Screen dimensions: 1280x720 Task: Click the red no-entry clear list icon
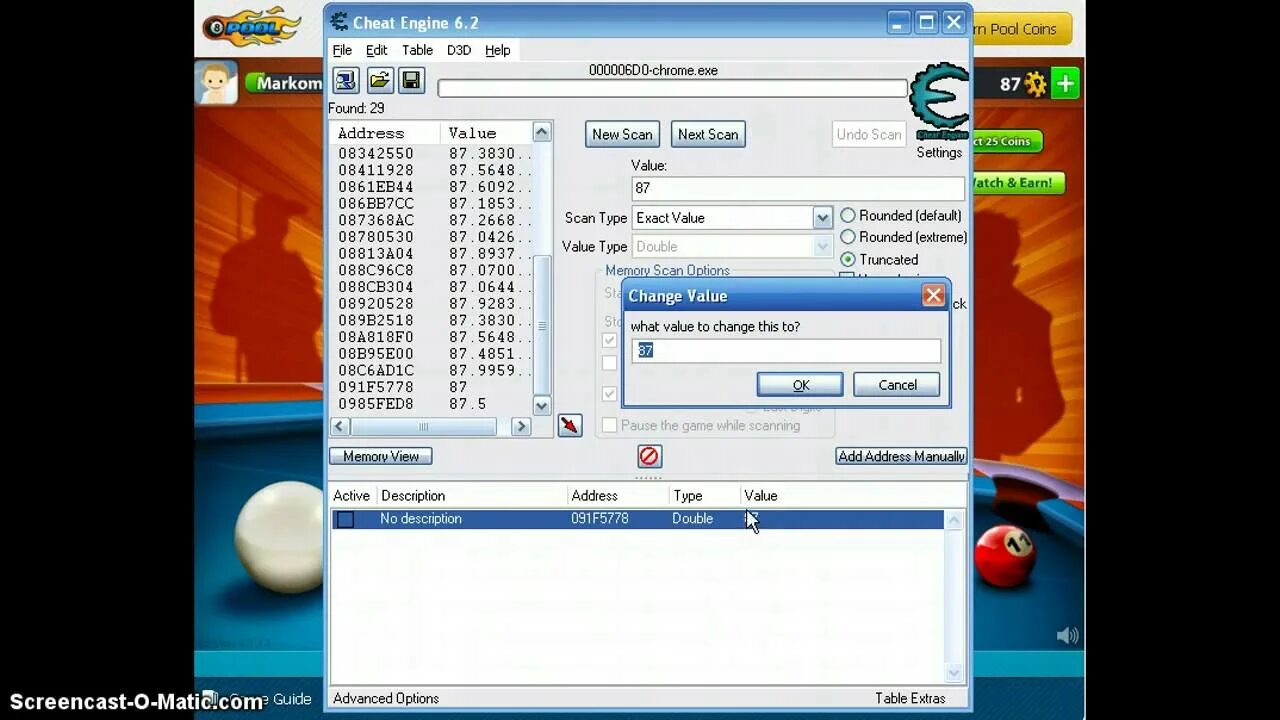click(649, 456)
